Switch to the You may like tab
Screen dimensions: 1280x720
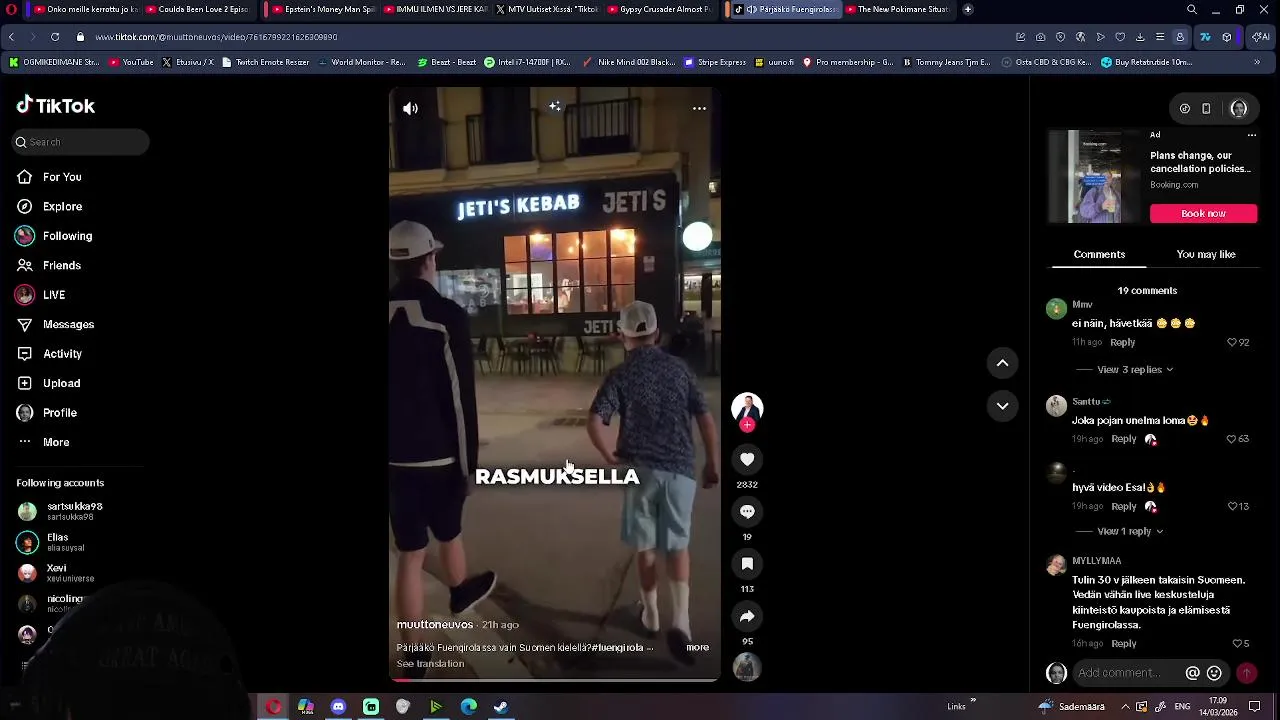1206,254
